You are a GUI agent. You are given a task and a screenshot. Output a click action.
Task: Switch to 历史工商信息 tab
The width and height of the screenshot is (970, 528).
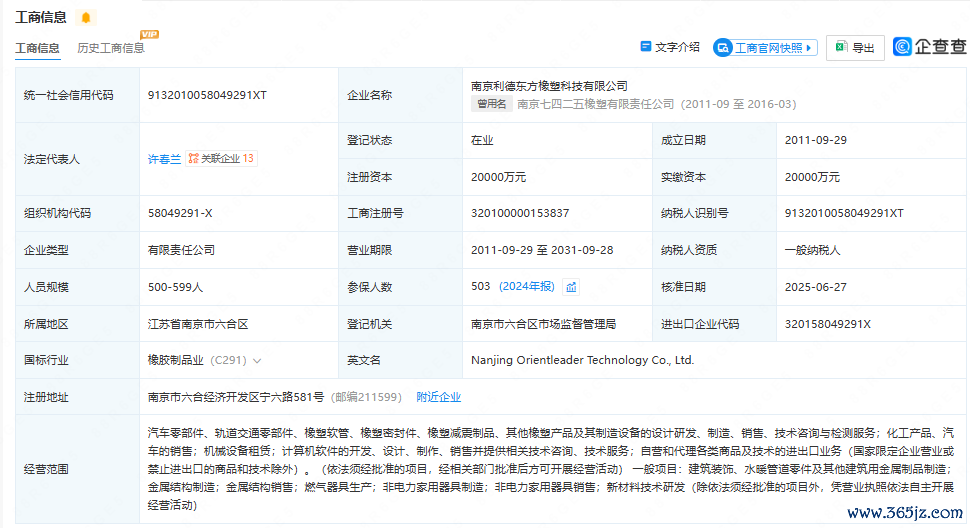[x=111, y=48]
